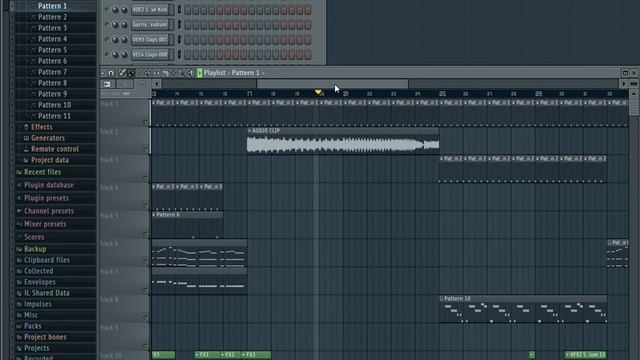
Task: Click the Generators keyboard icon in browser
Action: tap(26, 138)
